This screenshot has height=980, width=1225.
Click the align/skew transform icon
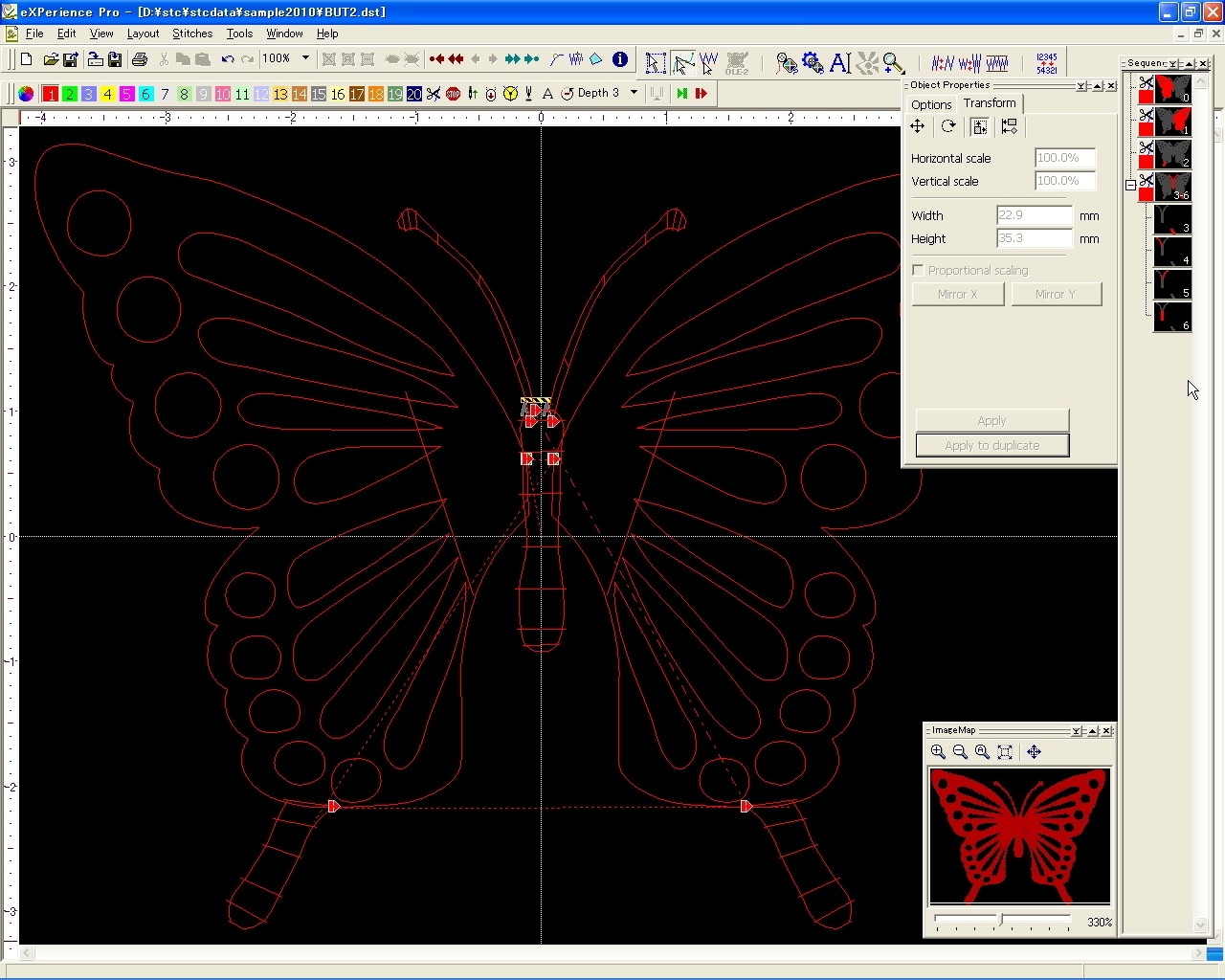[x=1009, y=126]
